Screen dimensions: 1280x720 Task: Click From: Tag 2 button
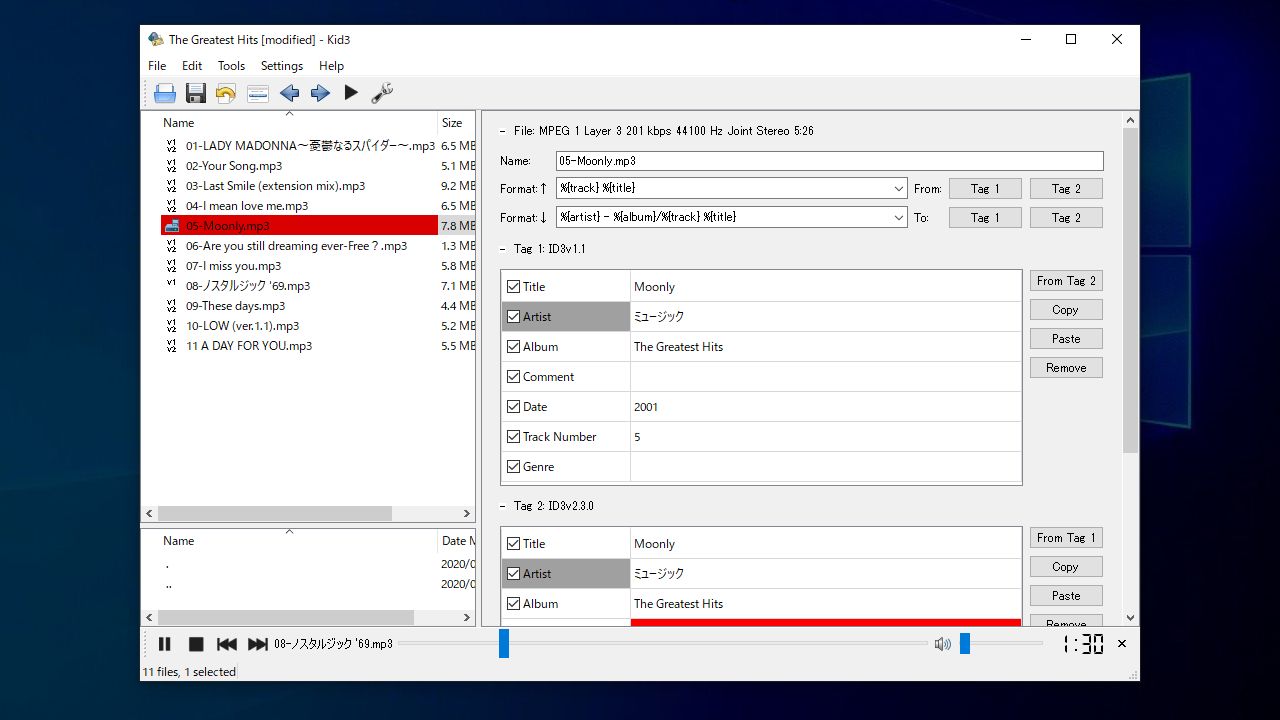[1066, 188]
